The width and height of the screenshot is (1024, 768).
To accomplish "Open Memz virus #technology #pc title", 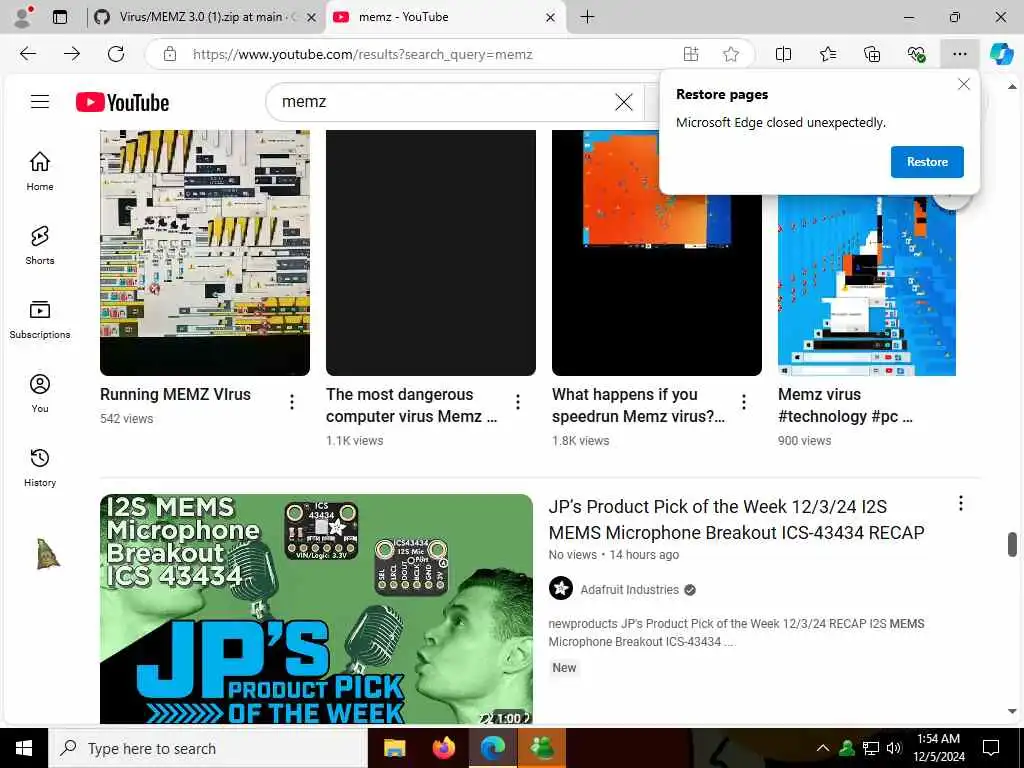I will coord(845,406).
